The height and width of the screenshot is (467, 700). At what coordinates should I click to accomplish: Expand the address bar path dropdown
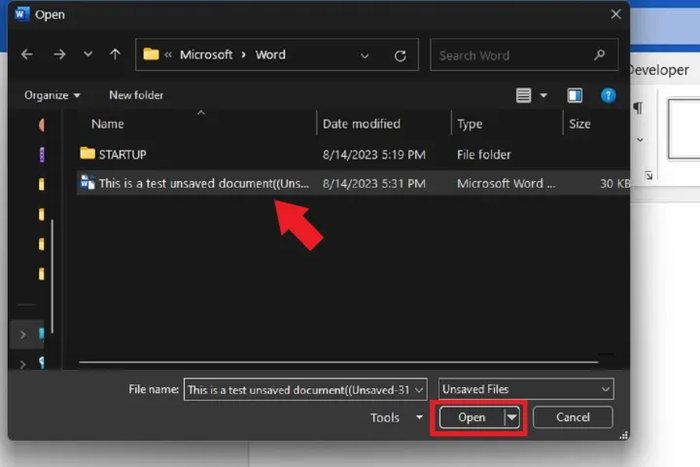pos(366,55)
